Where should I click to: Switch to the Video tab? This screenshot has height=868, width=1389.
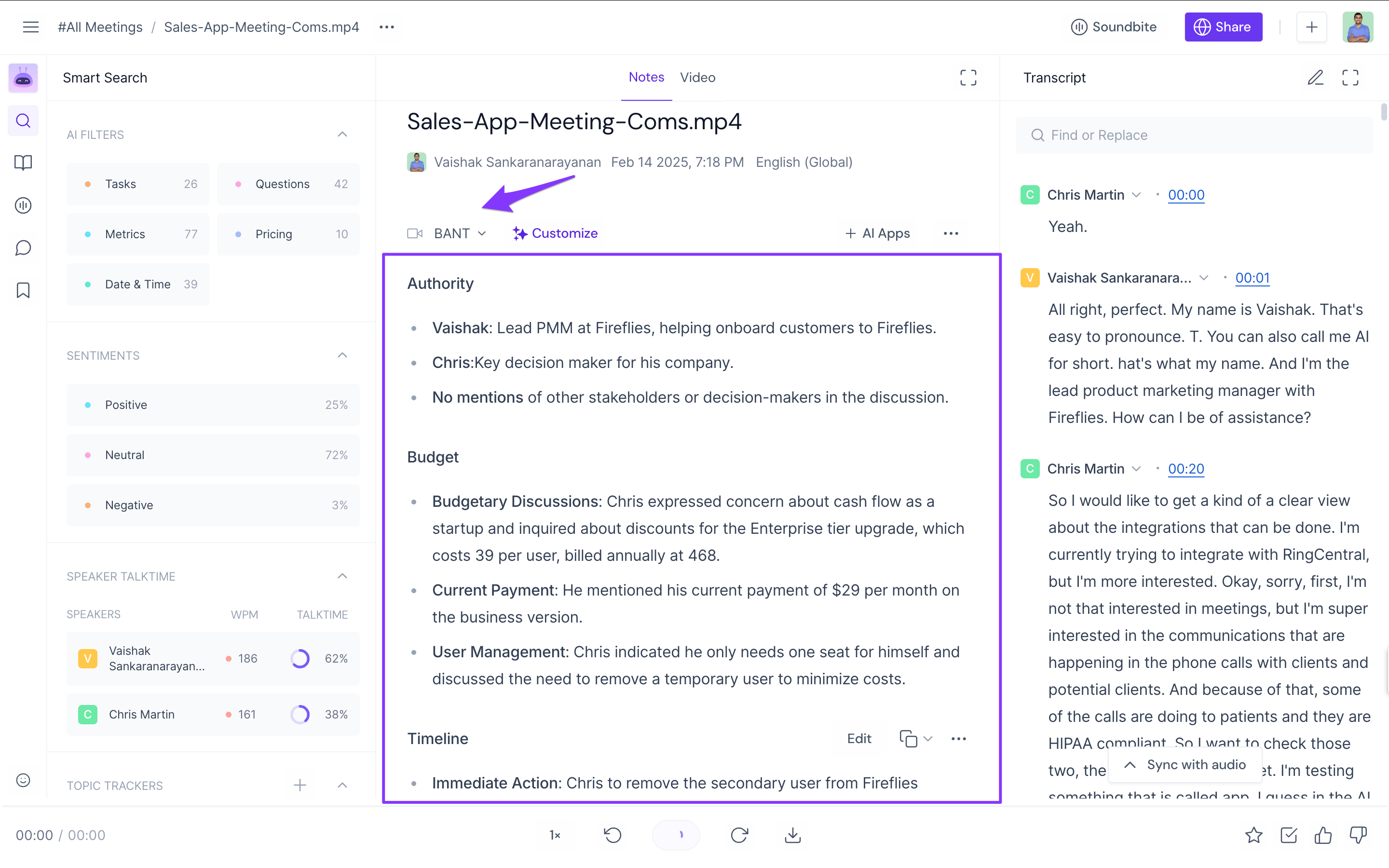[697, 78]
